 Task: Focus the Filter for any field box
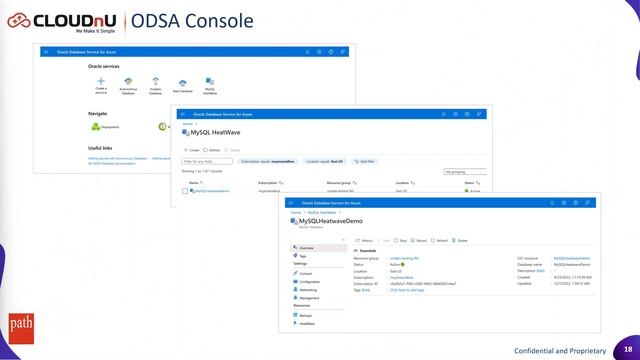[x=207, y=162]
